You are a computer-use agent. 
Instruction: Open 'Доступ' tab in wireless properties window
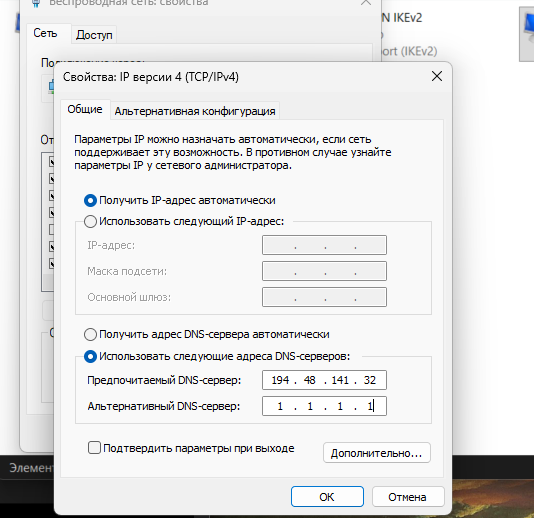tap(94, 35)
